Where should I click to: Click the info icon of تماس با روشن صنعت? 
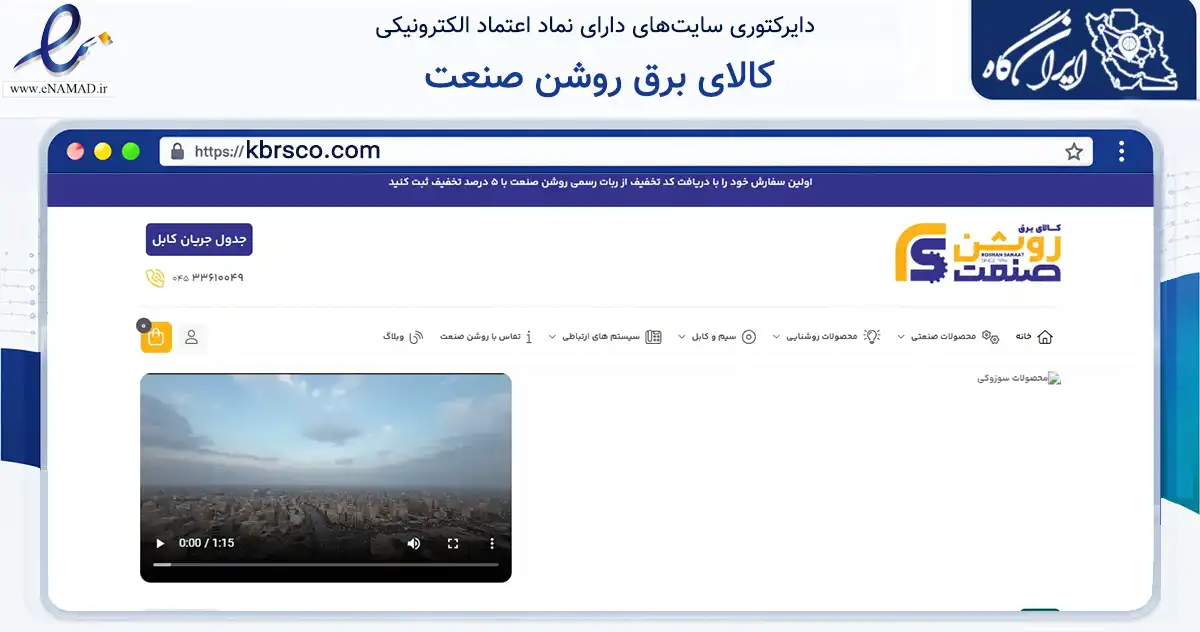(x=529, y=337)
